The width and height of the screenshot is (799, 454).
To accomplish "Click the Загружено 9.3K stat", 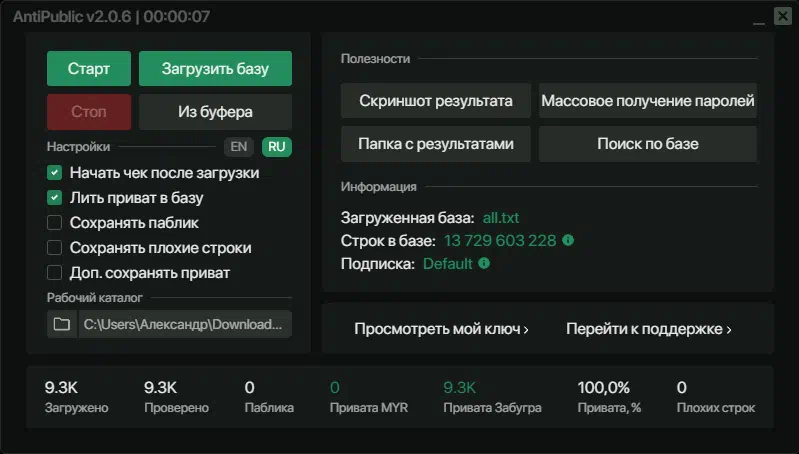I will [x=76, y=397].
